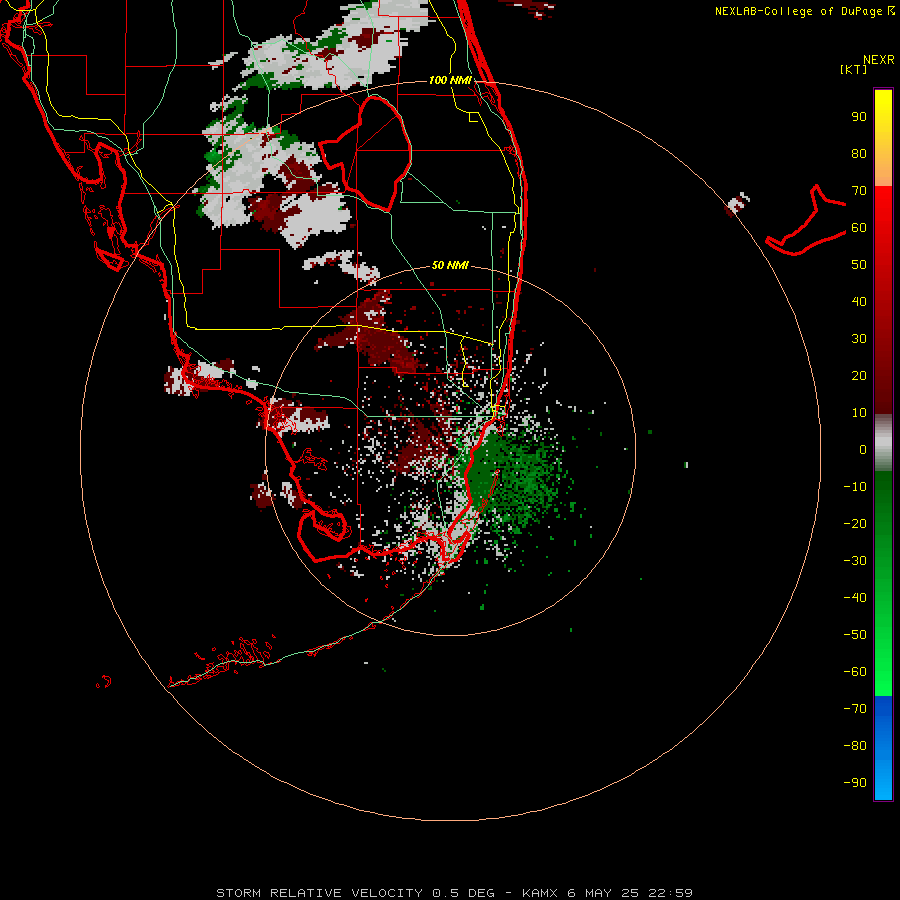
Task: Click the -60 value on the velocity scale
Action: click(855, 672)
